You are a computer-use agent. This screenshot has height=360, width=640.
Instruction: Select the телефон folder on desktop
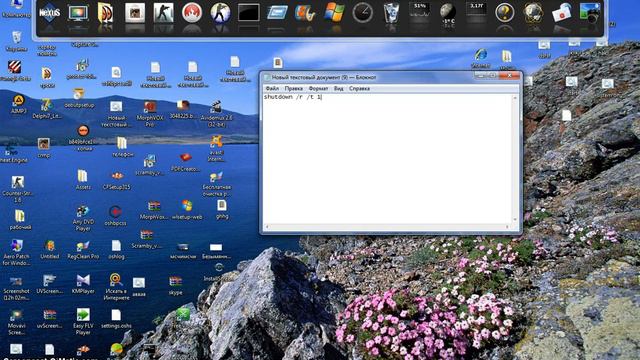[x=122, y=147]
